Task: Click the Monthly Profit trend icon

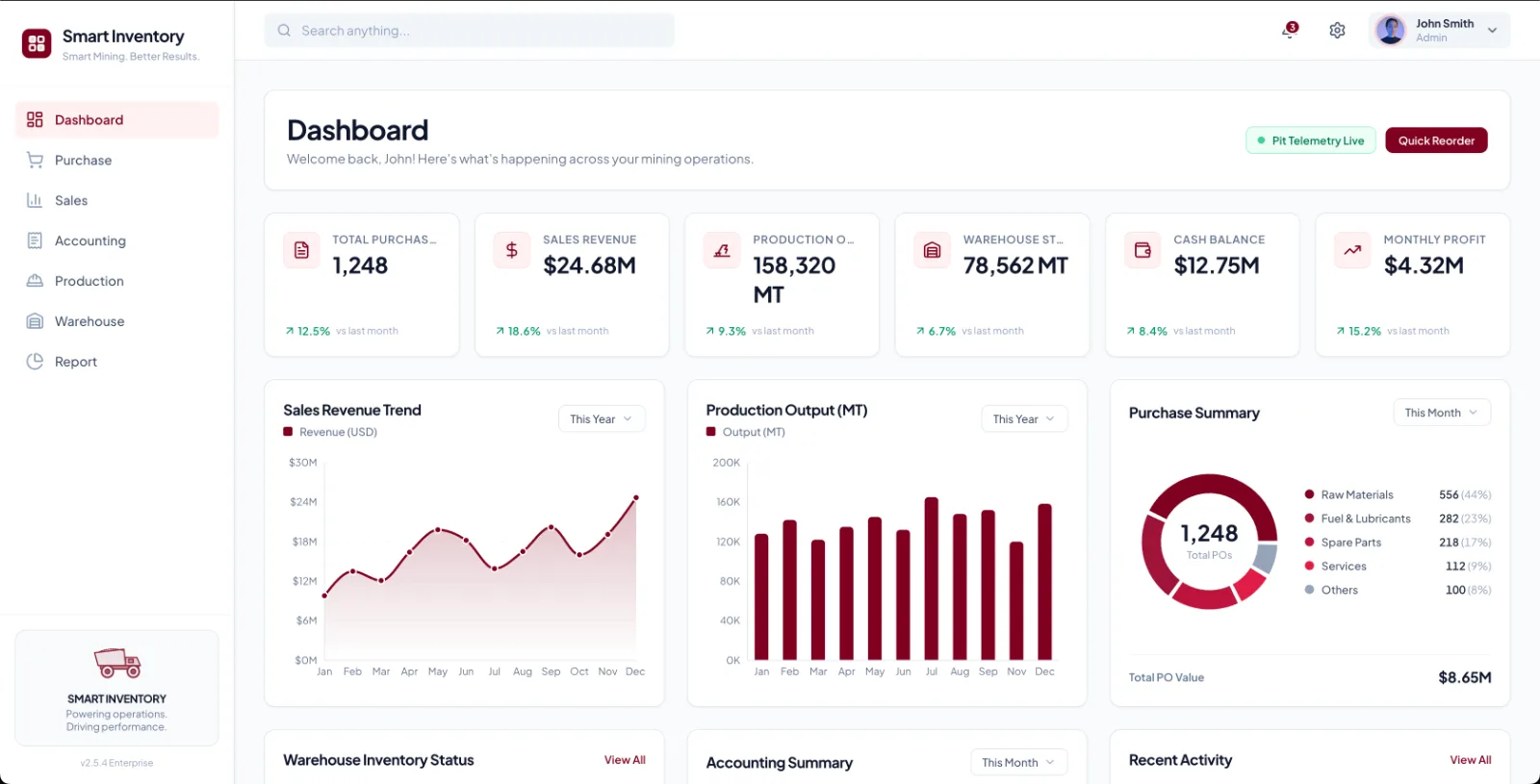Action: tap(1352, 250)
